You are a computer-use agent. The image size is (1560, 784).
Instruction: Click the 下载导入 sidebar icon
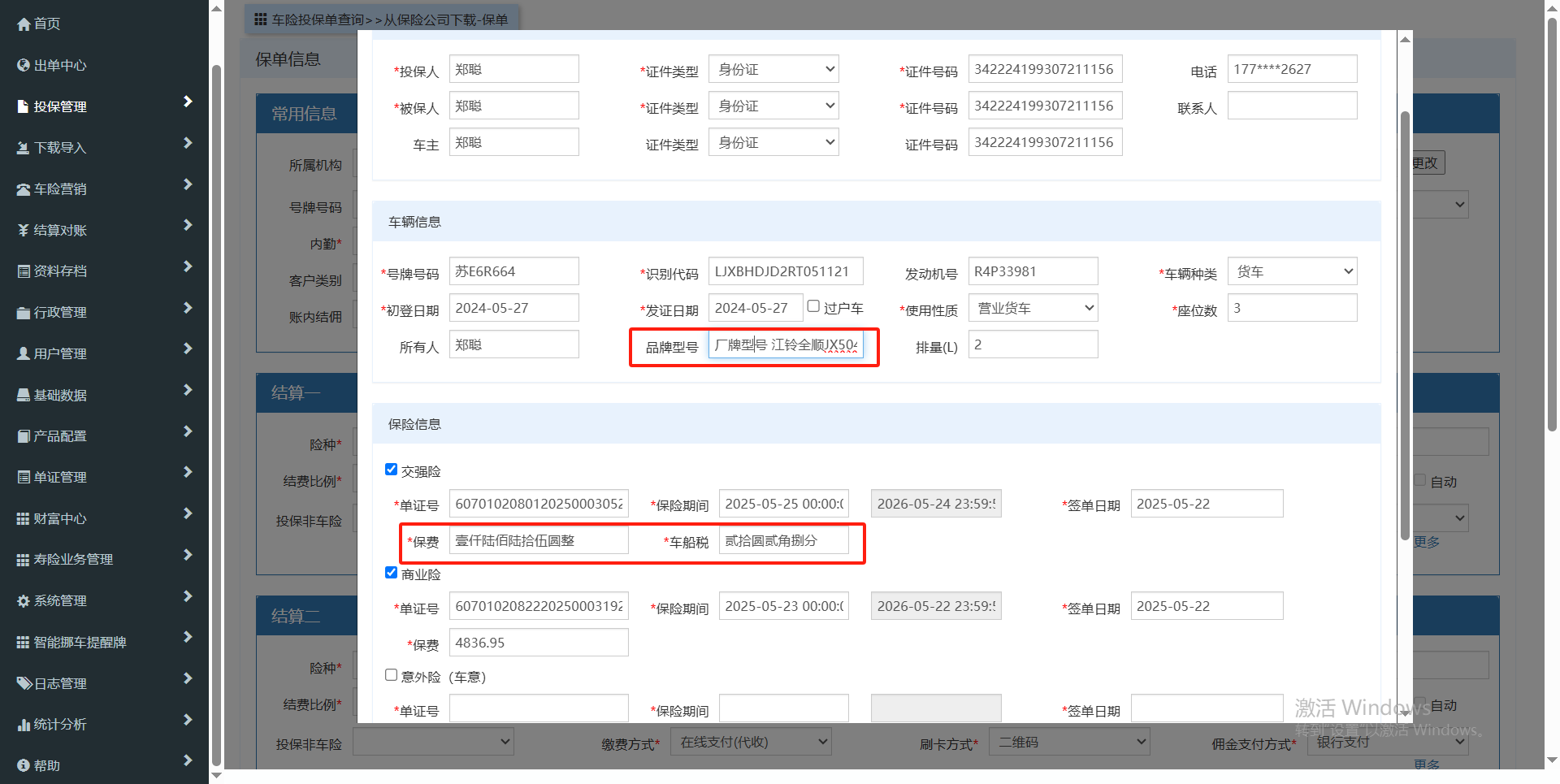(x=24, y=148)
